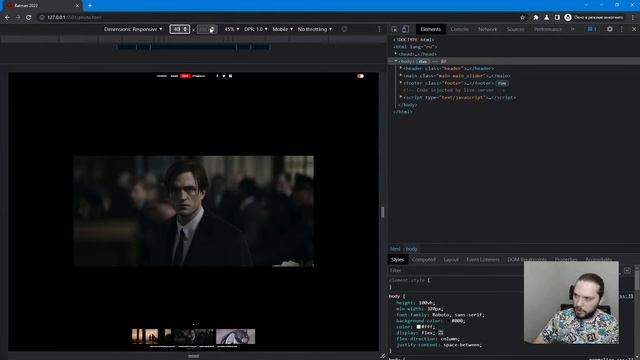Close the DevTools panel
640x360 pixels.
(634, 29)
